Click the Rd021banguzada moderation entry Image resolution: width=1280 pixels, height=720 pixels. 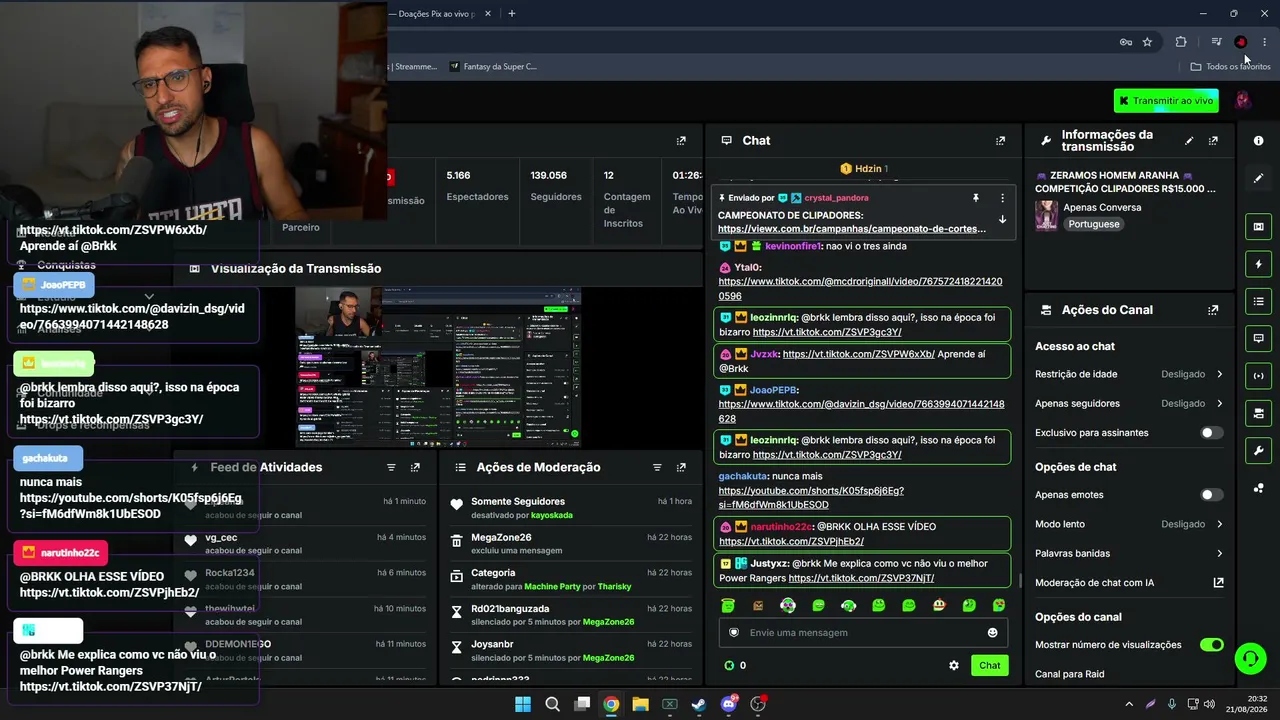571,615
